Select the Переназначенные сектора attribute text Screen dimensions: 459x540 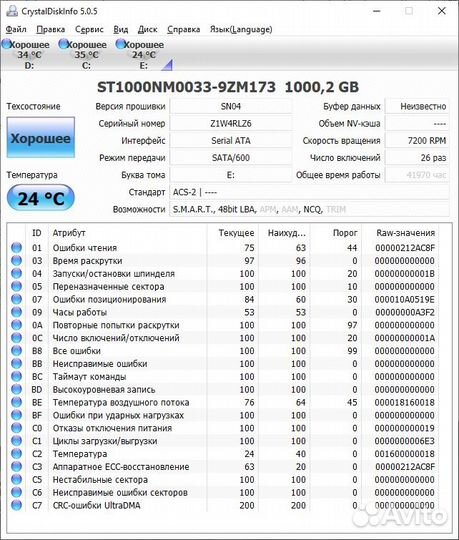[x=108, y=286]
